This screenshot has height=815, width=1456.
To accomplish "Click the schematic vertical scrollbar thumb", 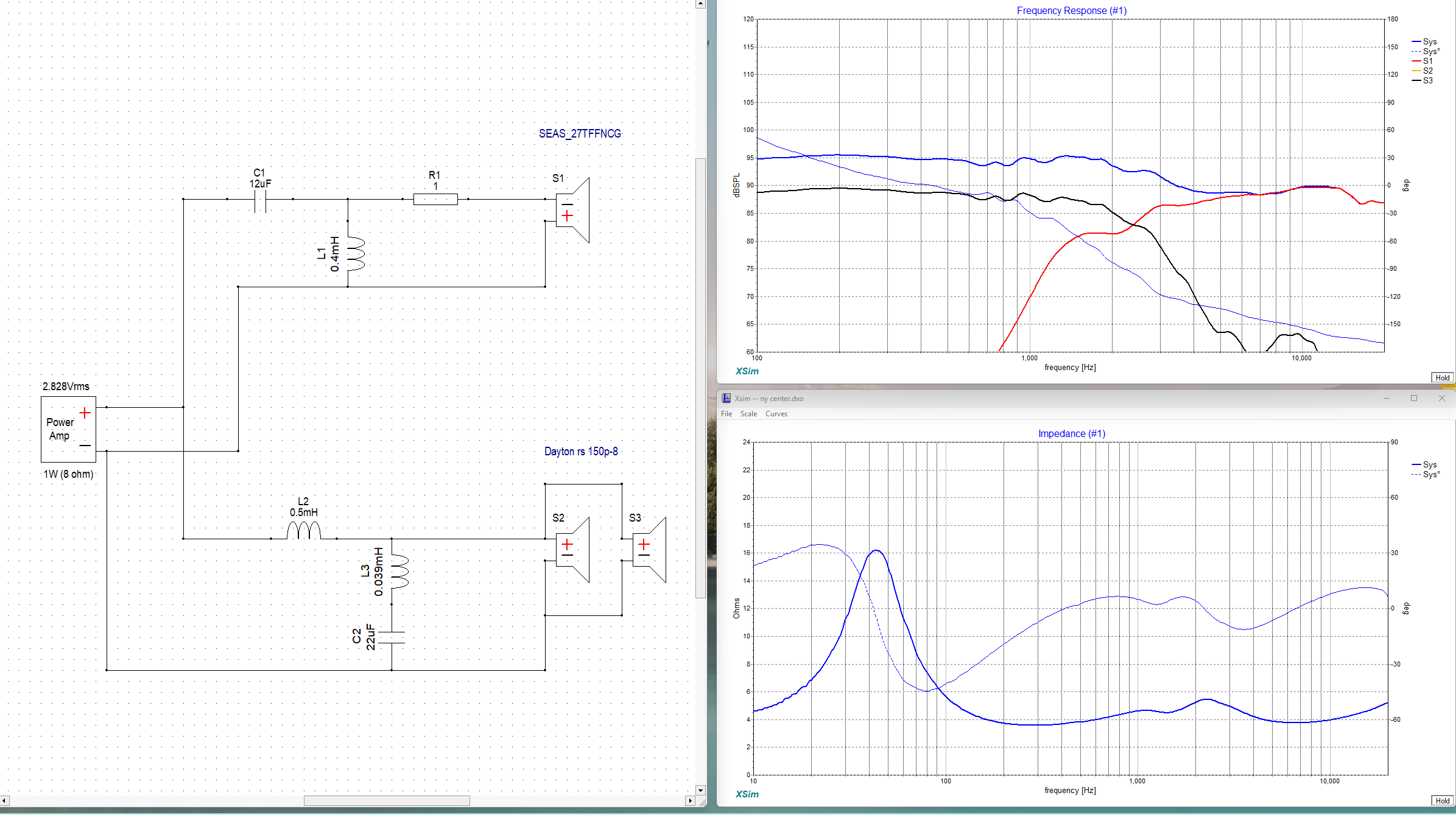I will [700, 377].
